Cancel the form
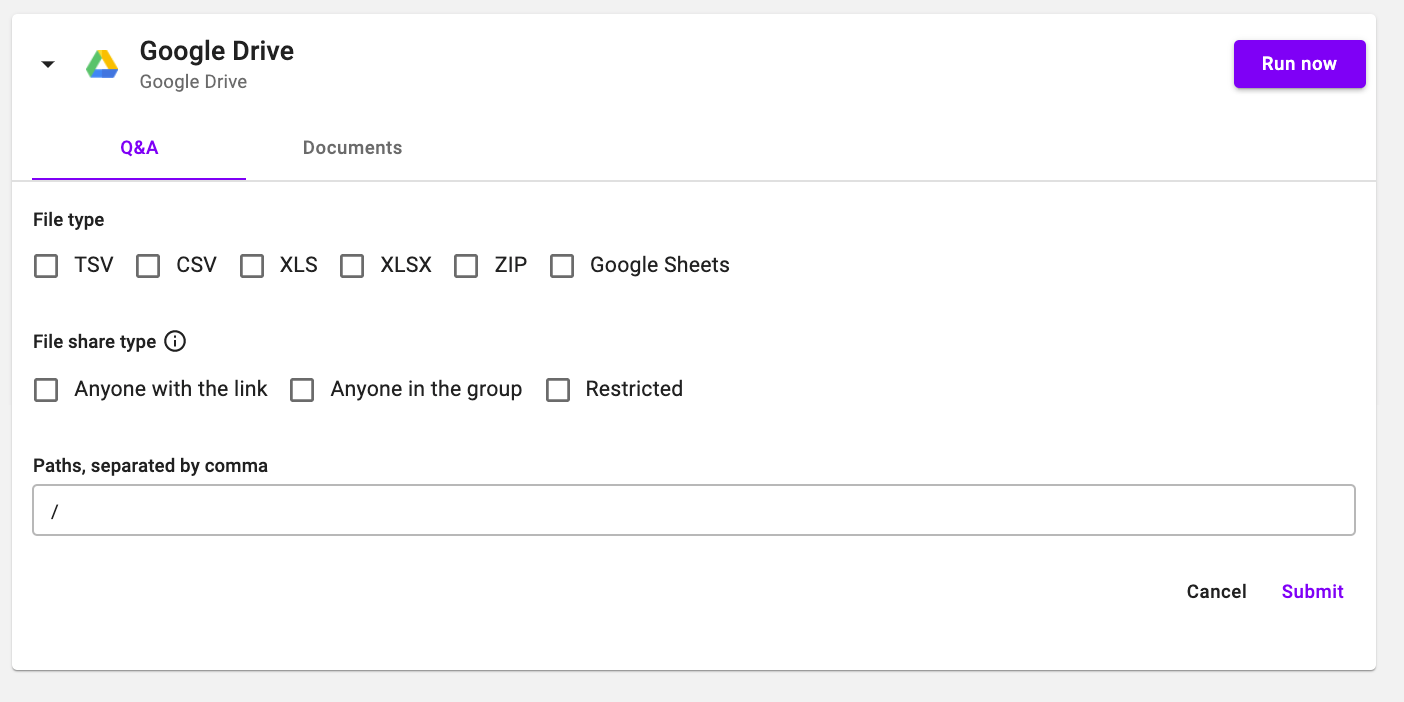 tap(1216, 591)
